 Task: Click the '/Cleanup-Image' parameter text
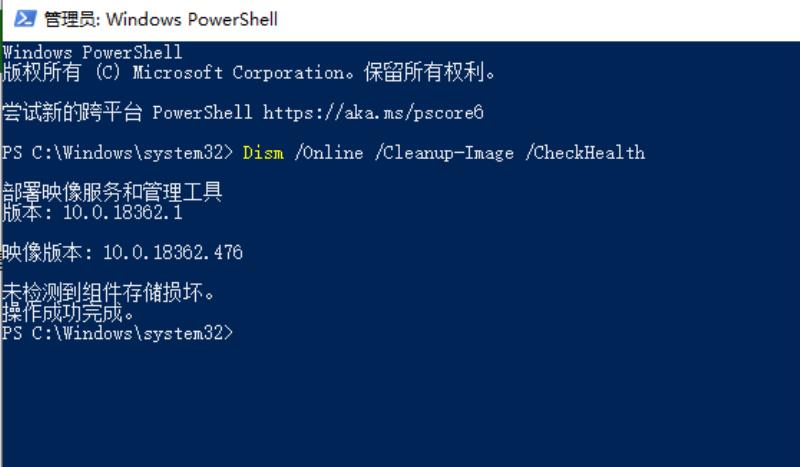(444, 153)
